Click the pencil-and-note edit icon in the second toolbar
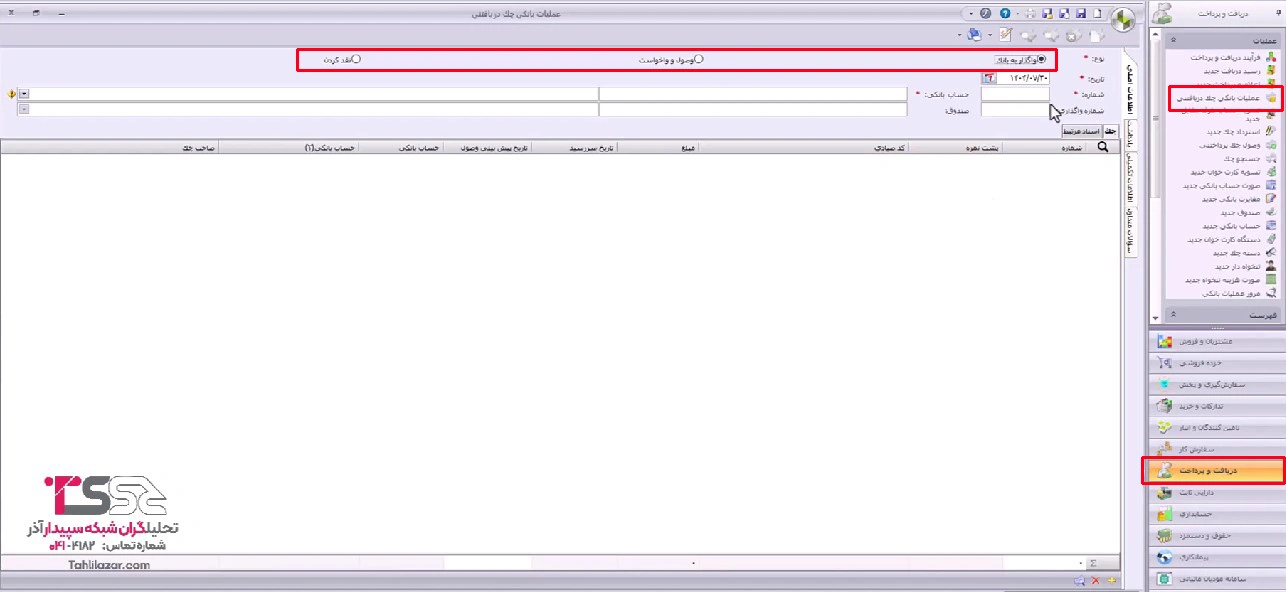 point(1005,35)
